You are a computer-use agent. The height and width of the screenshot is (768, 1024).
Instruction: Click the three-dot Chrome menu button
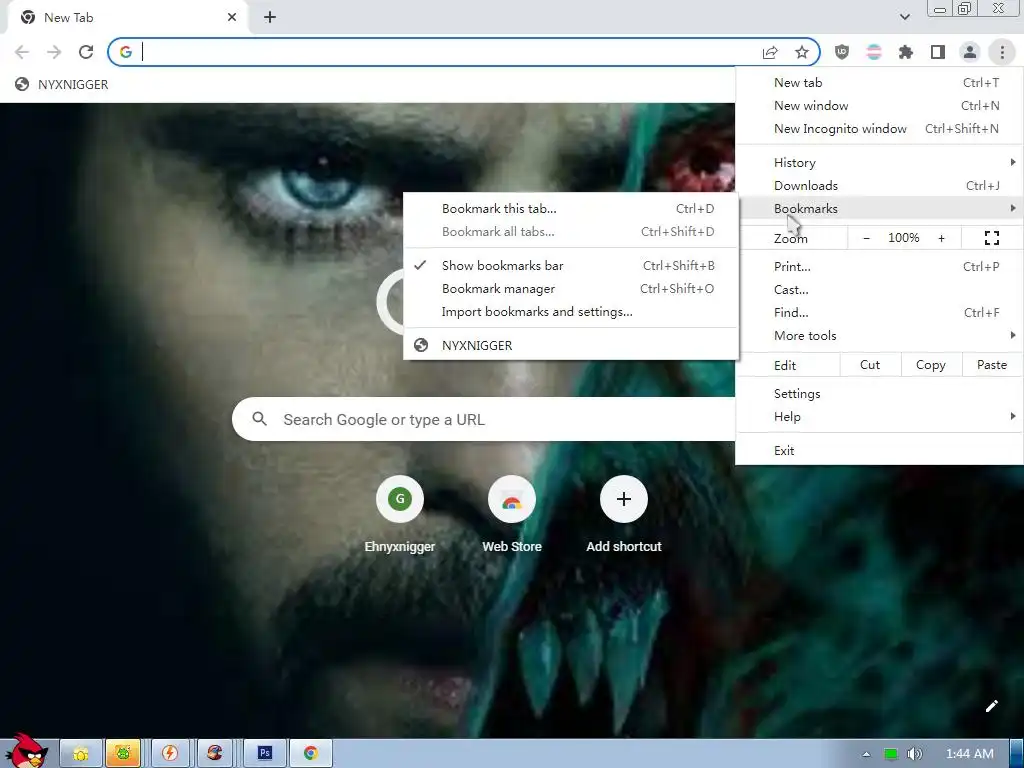1002,52
